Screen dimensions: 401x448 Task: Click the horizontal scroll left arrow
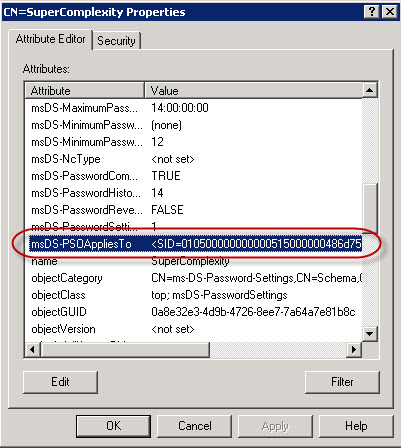33,349
